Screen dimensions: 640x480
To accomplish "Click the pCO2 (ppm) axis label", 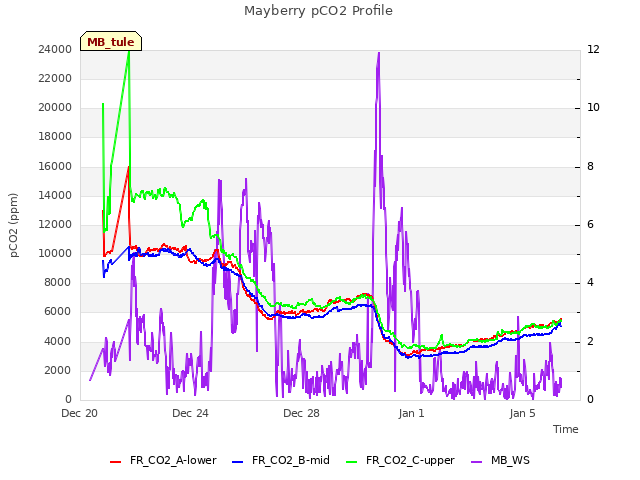I will point(13,225).
